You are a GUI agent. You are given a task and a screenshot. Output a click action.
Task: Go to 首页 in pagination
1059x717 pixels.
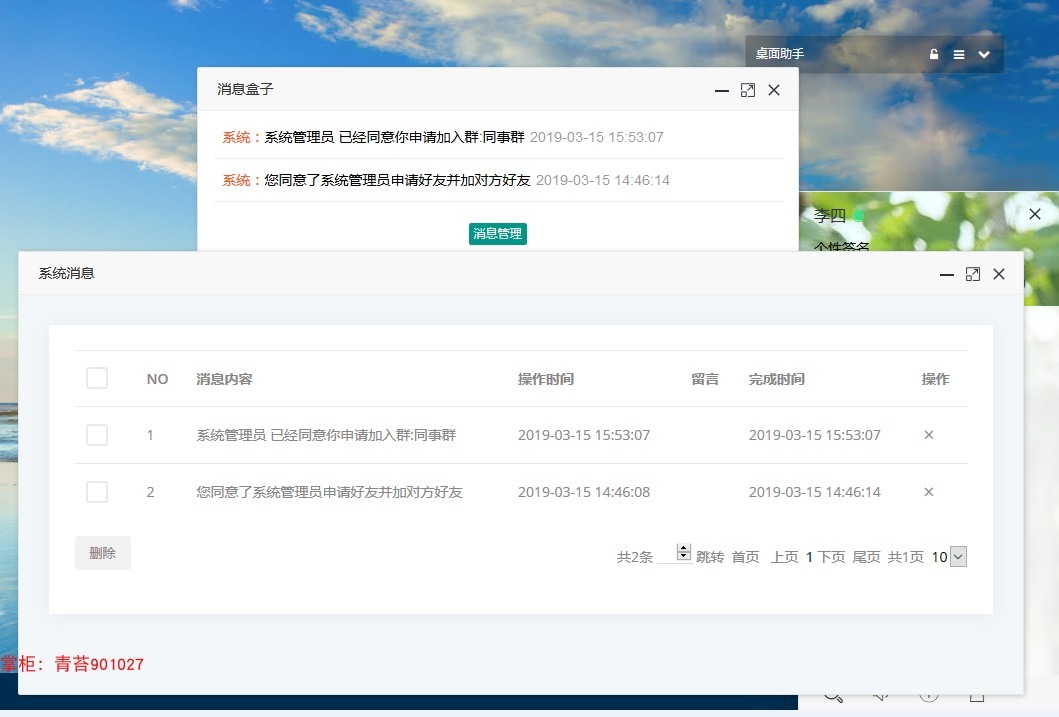pyautogui.click(x=746, y=557)
